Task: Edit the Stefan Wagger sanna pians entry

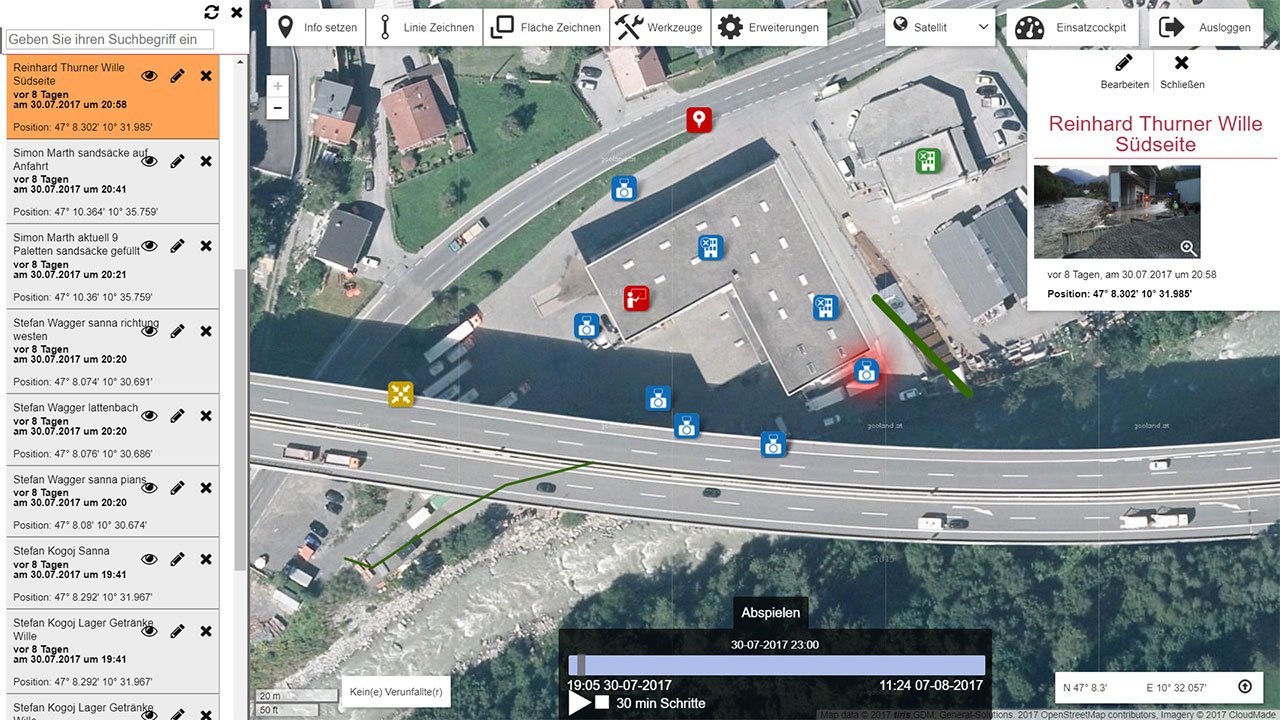Action: 178,488
